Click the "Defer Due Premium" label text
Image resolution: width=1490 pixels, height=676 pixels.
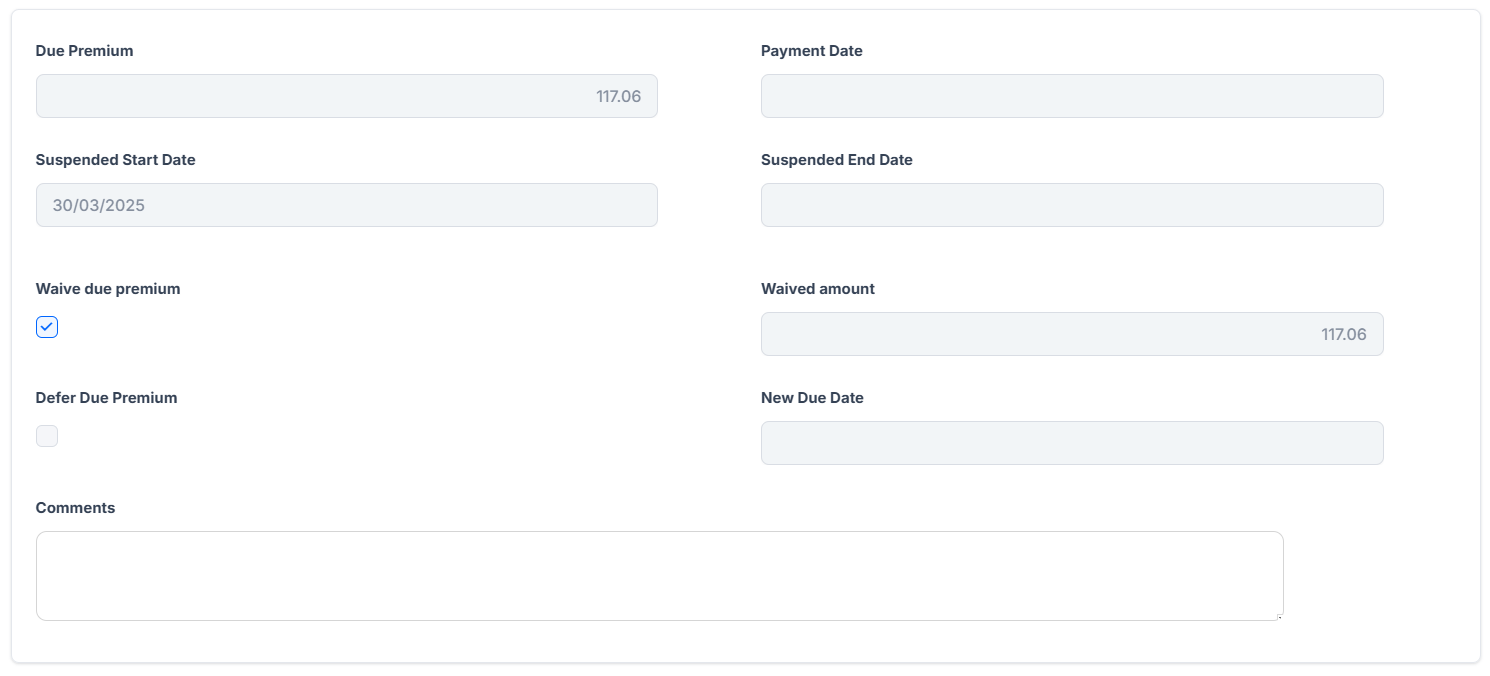pos(106,398)
